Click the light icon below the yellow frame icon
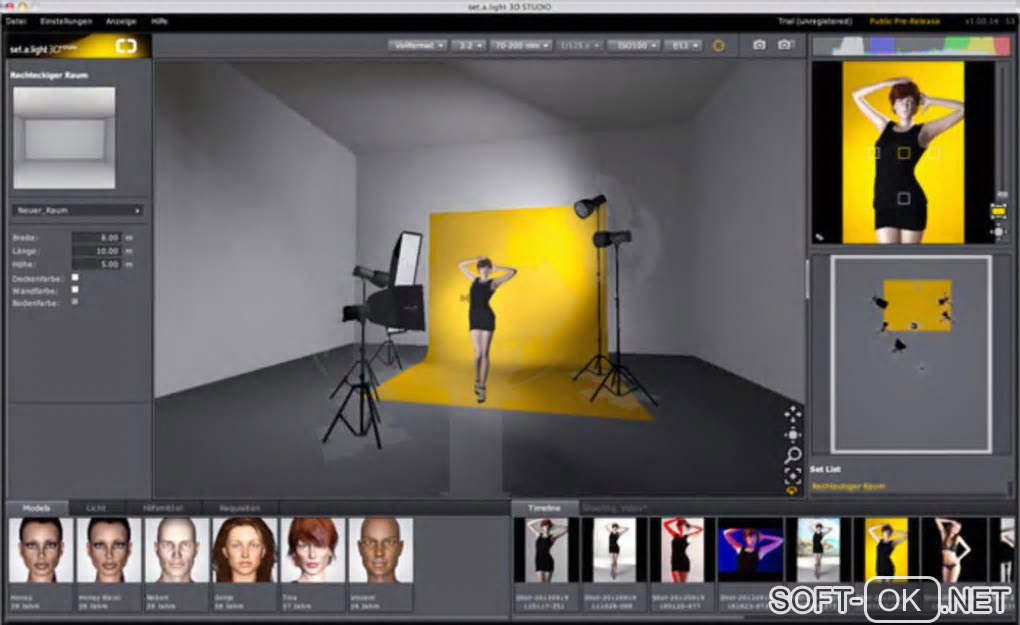The width and height of the screenshot is (1020, 625). pos(998,231)
